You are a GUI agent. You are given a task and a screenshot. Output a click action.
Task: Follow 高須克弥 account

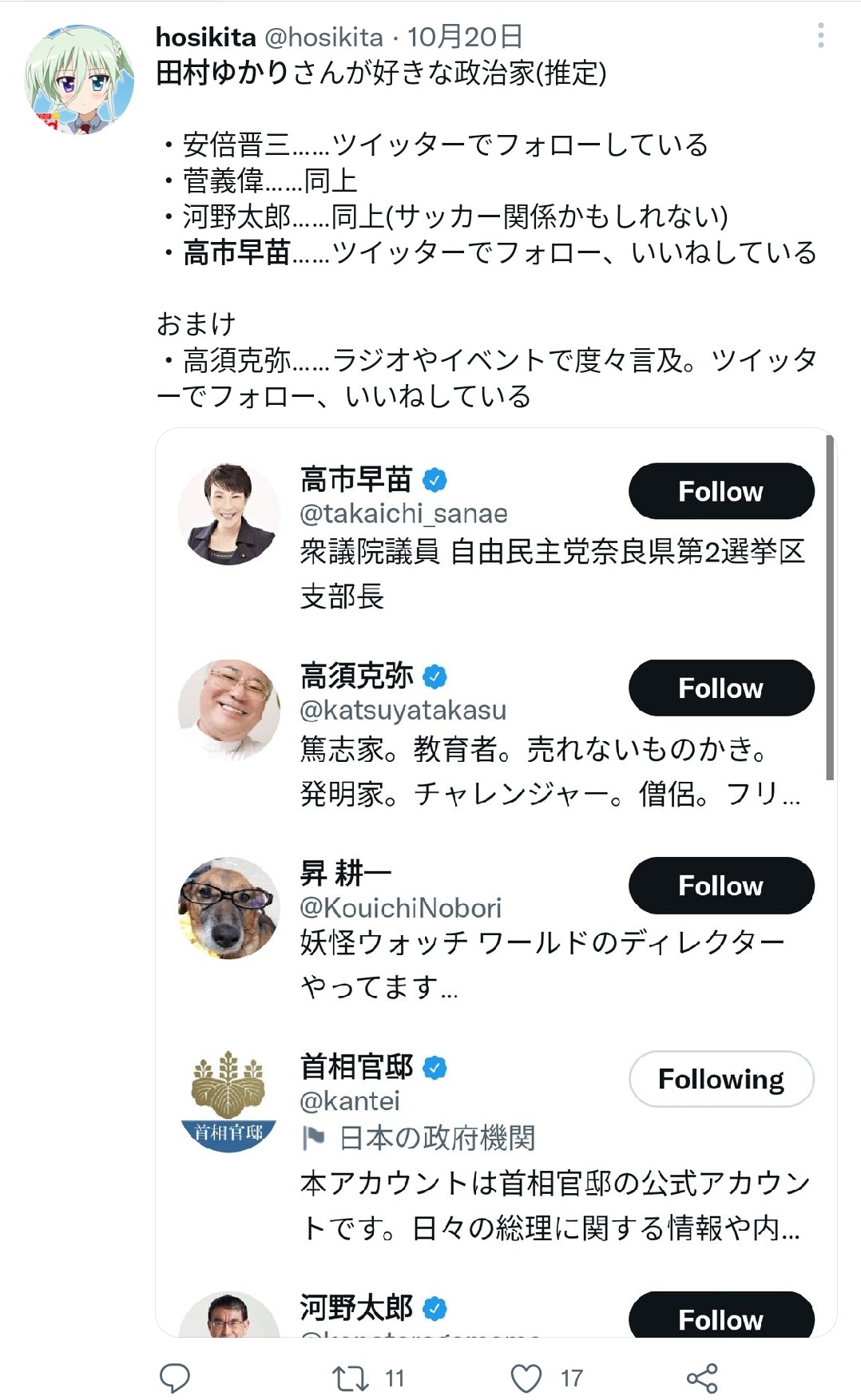click(x=721, y=688)
